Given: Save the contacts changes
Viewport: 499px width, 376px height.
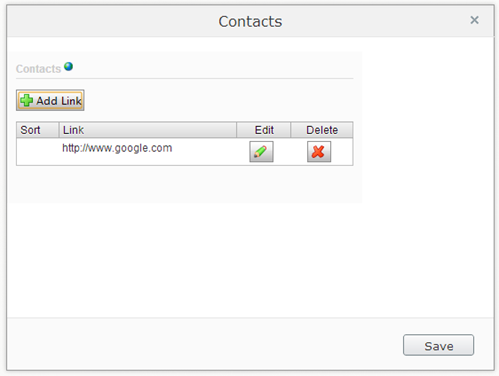Looking at the screenshot, I should pyautogui.click(x=438, y=345).
